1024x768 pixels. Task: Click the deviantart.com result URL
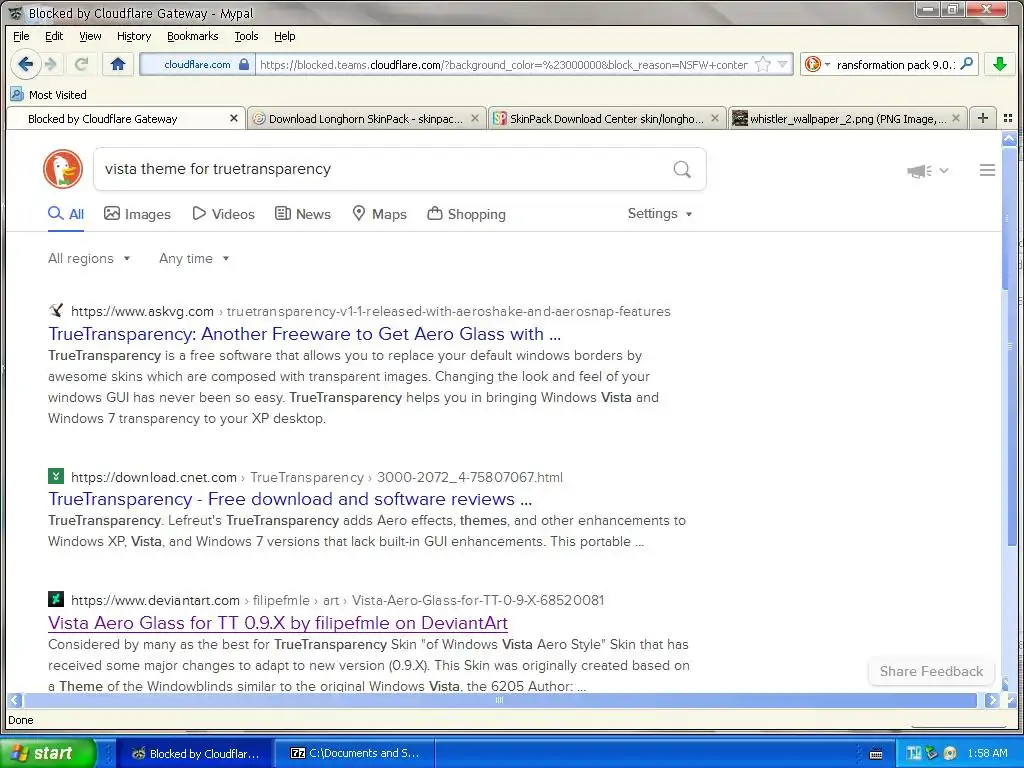[x=337, y=600]
